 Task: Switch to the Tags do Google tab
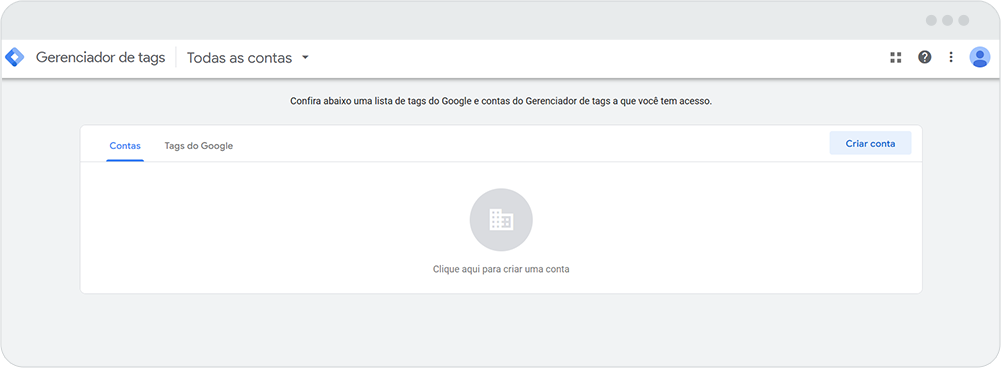point(199,146)
